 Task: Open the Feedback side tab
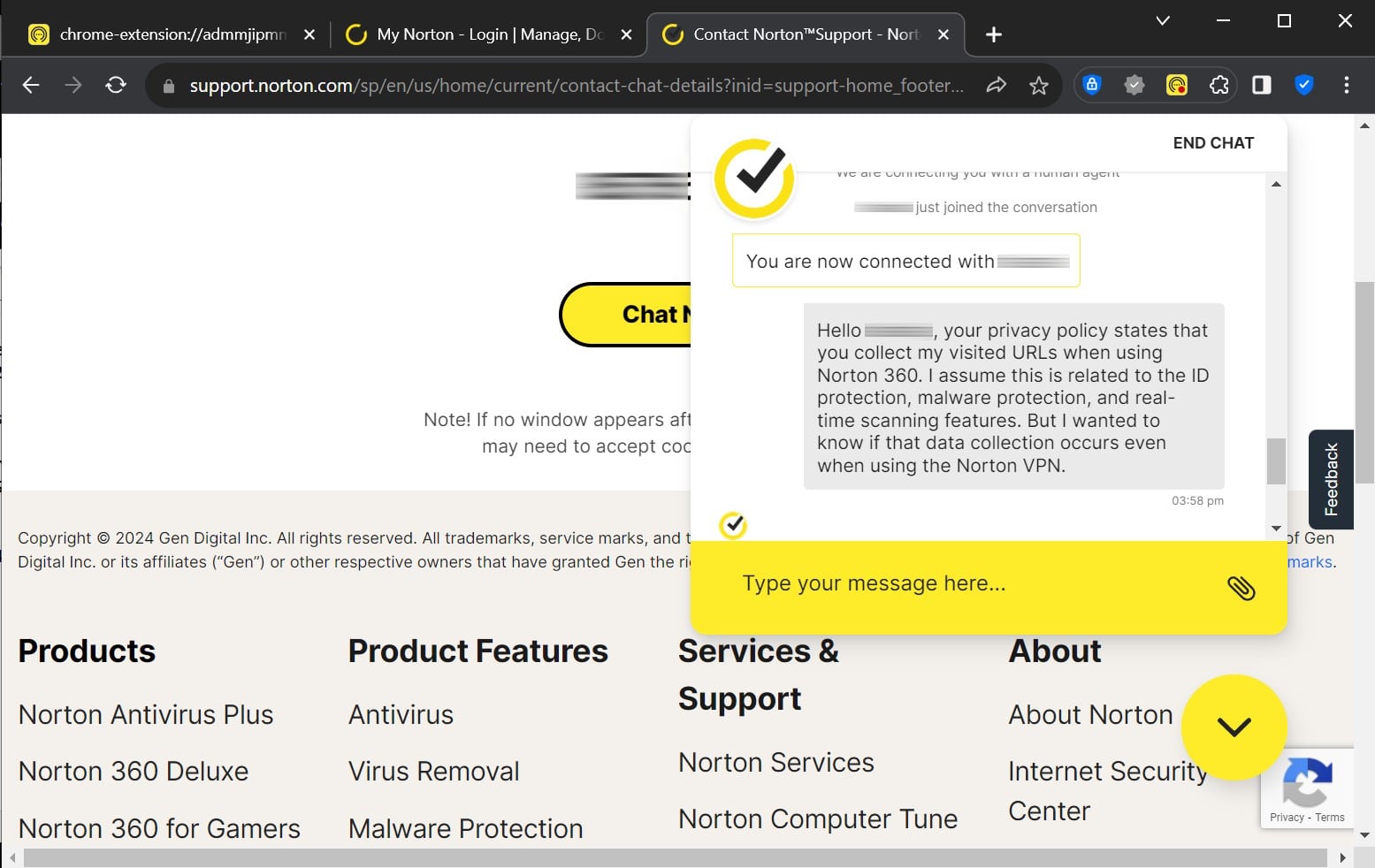pos(1331,479)
